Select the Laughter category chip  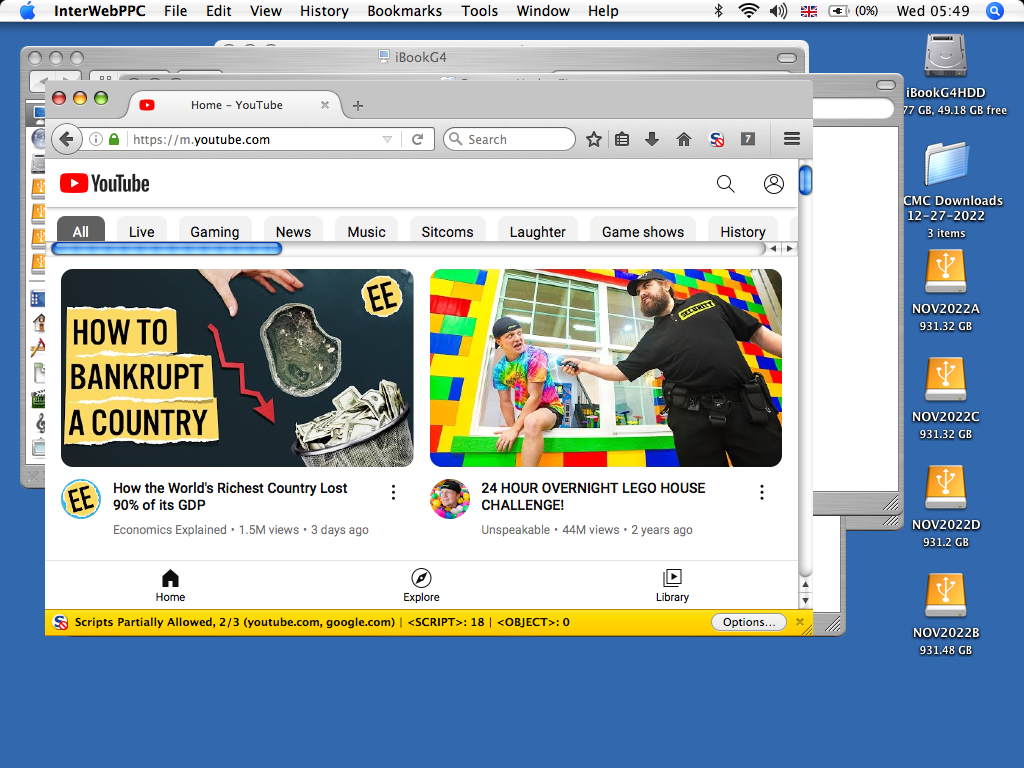[x=537, y=231]
